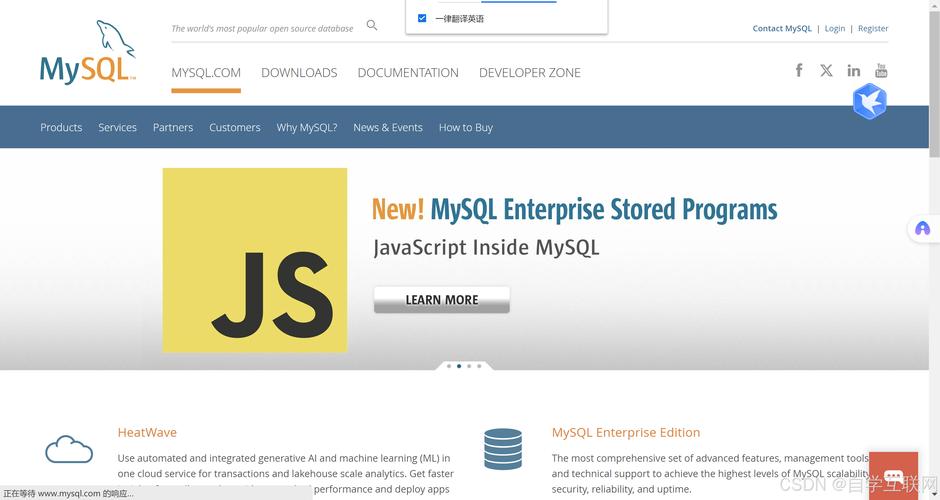The height and width of the screenshot is (500, 940).
Task: Open the HeatWave heading link
Action: tap(147, 432)
